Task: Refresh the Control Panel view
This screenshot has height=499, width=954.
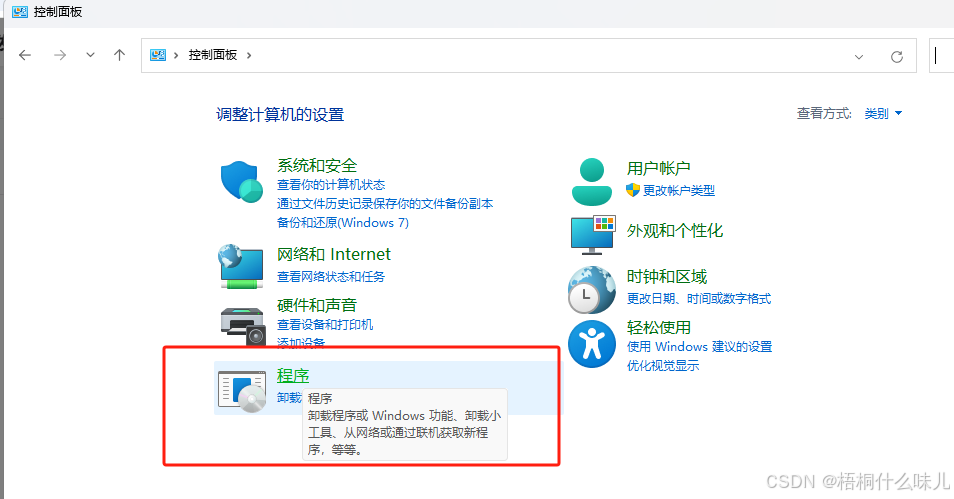Action: click(897, 57)
